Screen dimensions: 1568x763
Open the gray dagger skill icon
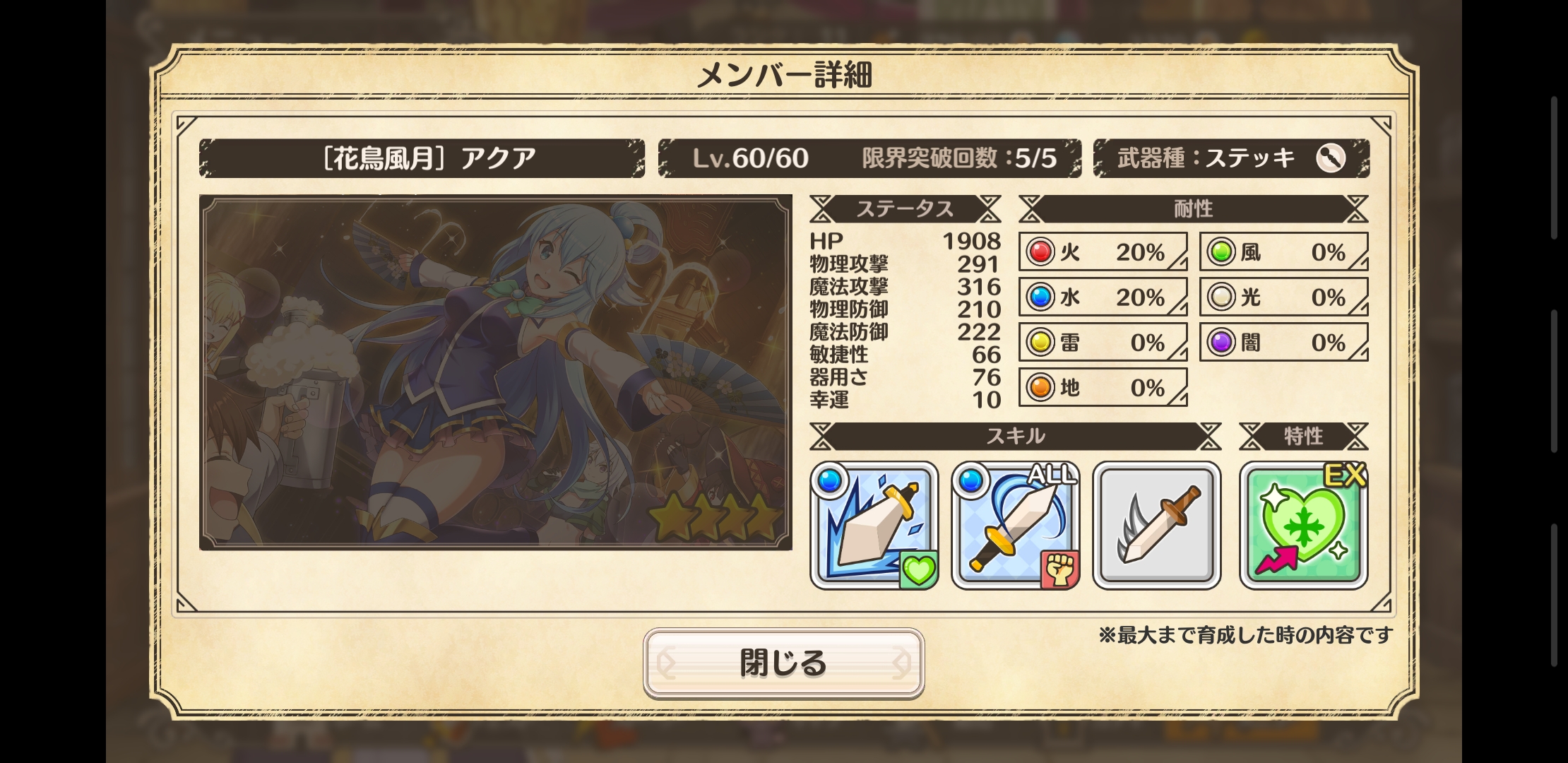tap(1157, 526)
